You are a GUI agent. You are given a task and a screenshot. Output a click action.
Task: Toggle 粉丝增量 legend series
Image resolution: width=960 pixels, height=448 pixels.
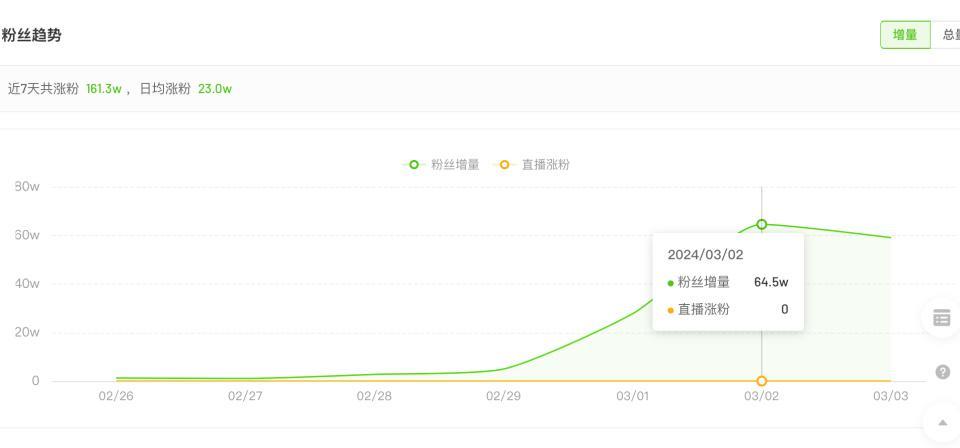(x=441, y=165)
